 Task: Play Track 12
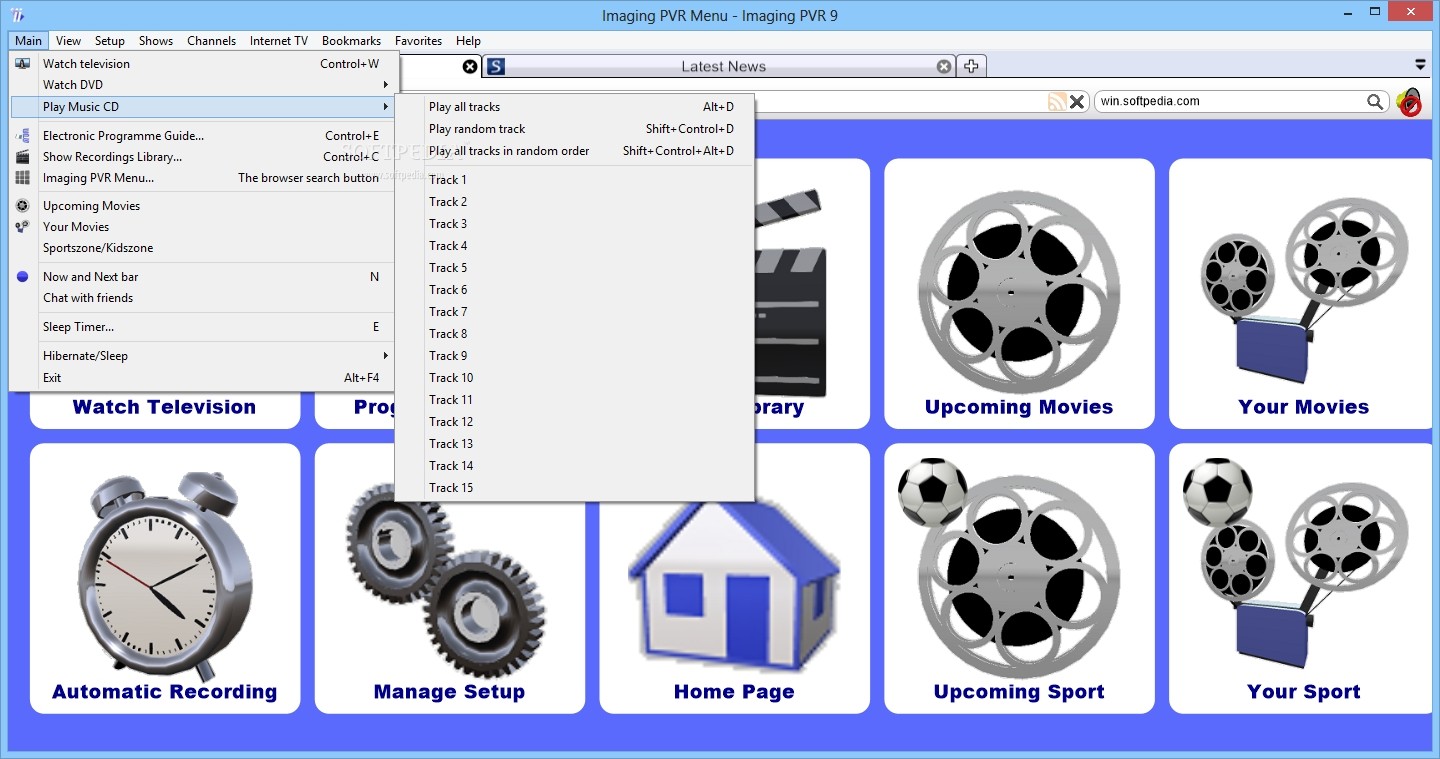574,422
